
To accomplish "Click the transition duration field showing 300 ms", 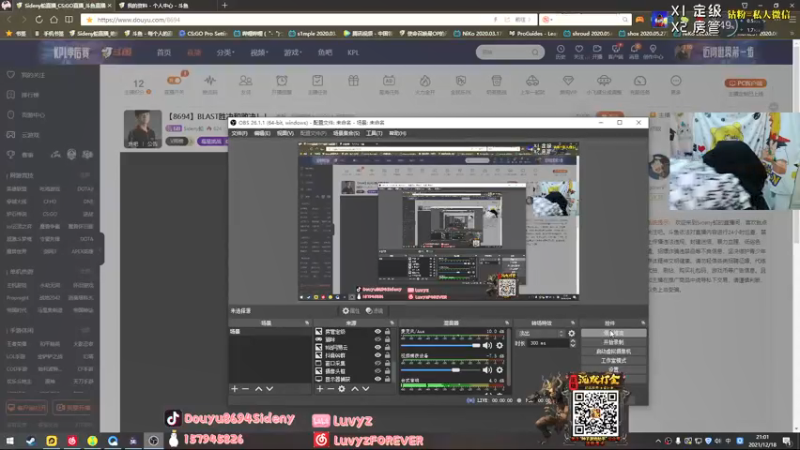I will [548, 343].
